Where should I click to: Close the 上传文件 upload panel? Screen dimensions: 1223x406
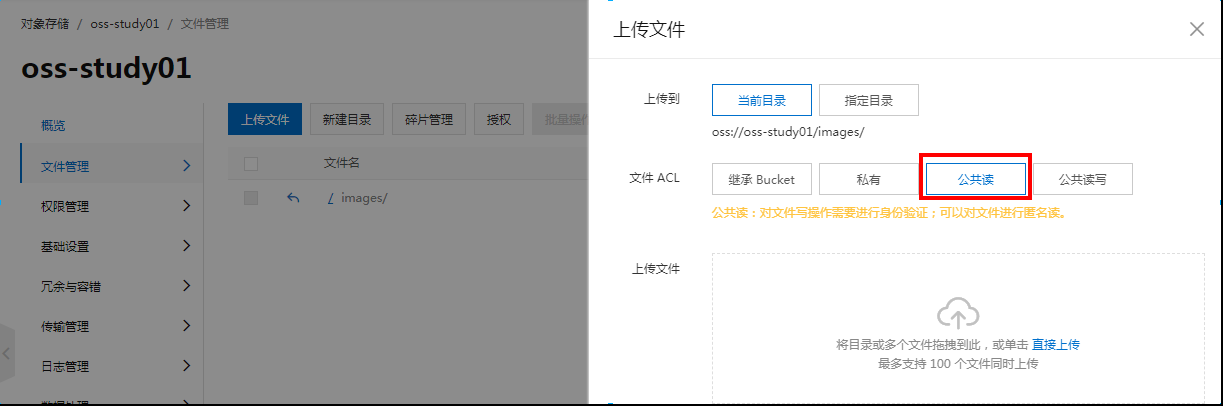1196,29
